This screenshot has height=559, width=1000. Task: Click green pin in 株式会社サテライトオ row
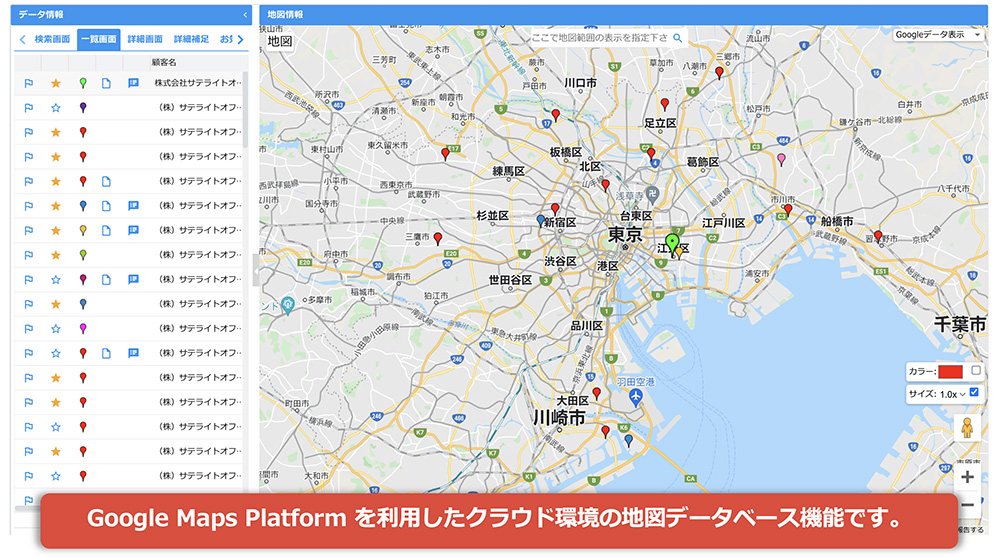83,83
